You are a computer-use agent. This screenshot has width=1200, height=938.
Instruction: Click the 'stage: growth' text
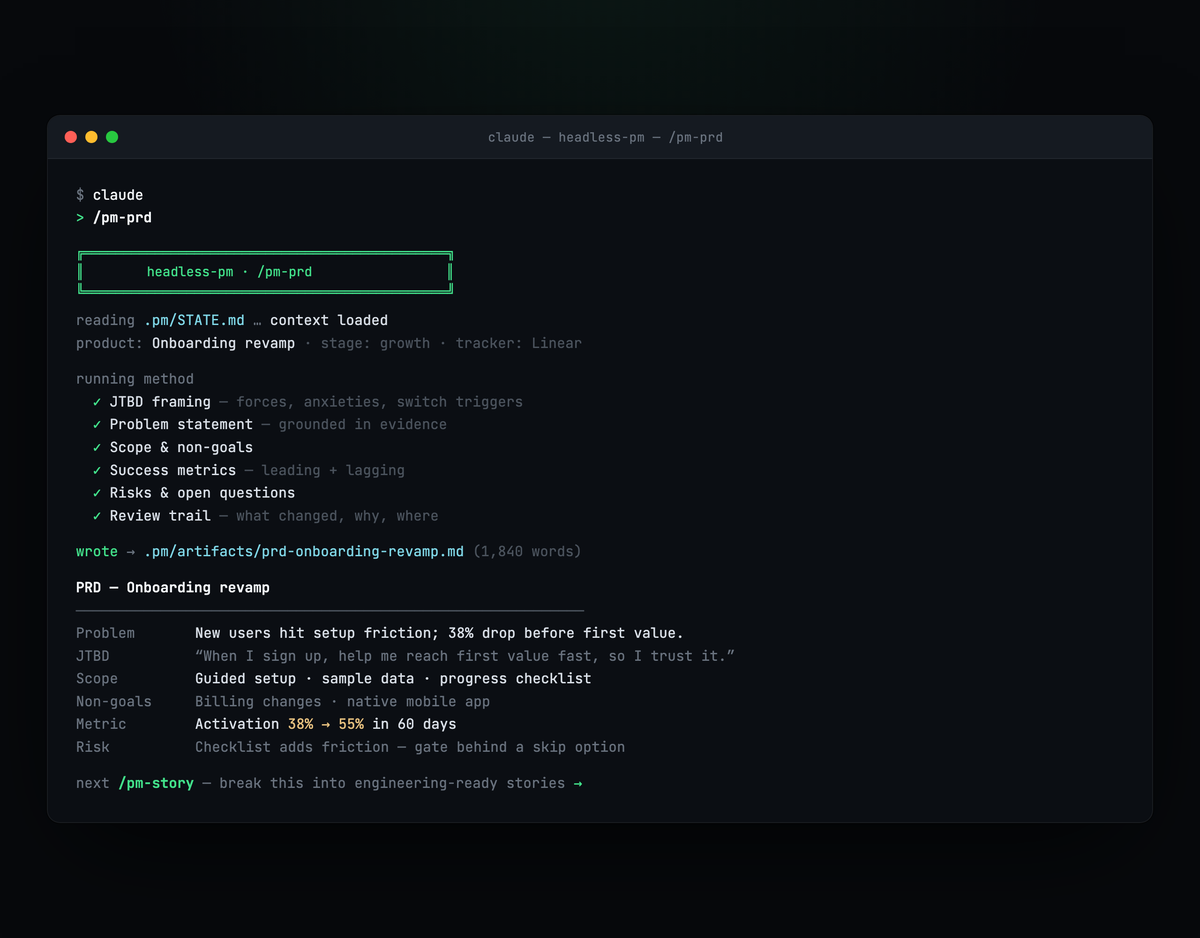click(375, 343)
